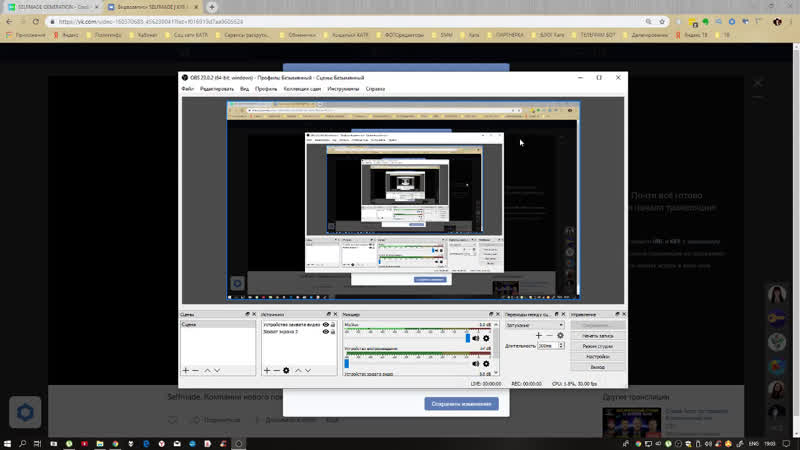Close the Sources panel
The height and width of the screenshot is (450, 800).
[335, 314]
